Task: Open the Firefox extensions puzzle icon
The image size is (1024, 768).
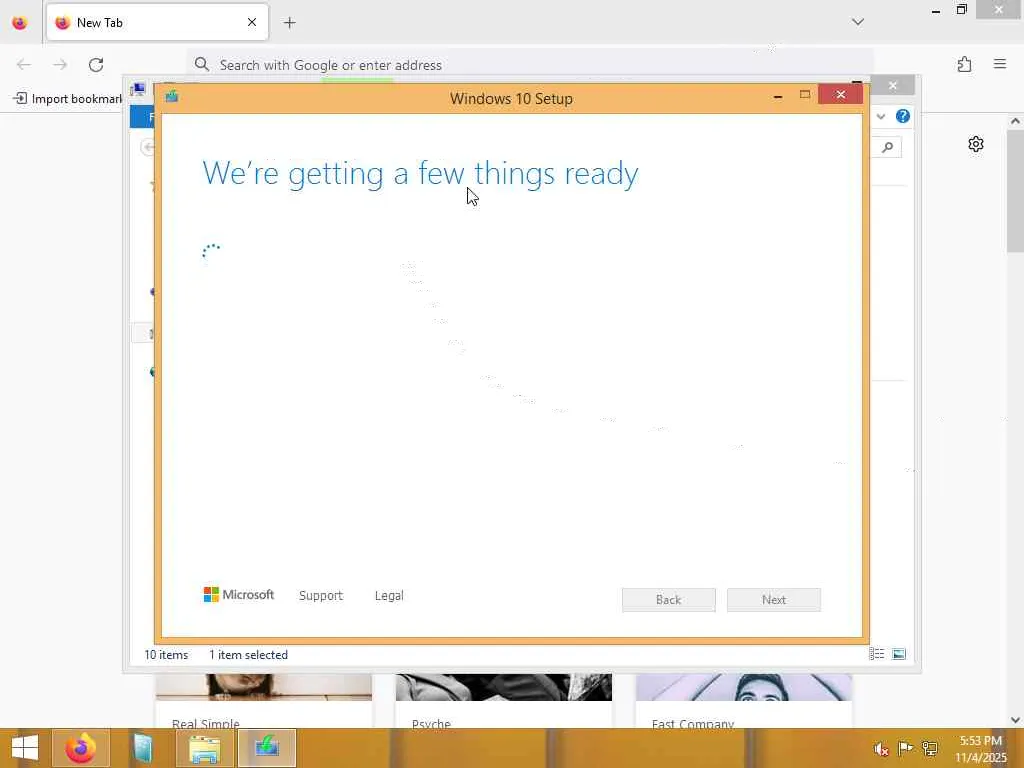Action: pos(965,64)
